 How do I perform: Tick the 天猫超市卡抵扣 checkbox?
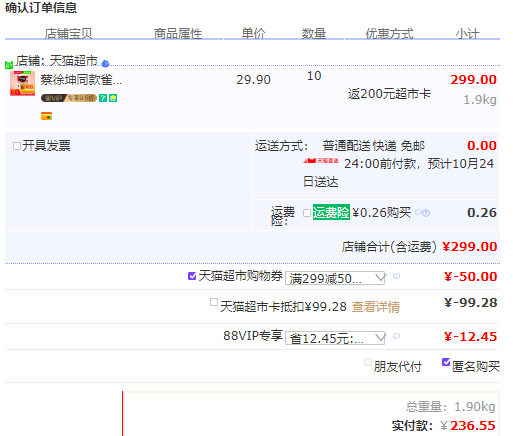coord(214,302)
